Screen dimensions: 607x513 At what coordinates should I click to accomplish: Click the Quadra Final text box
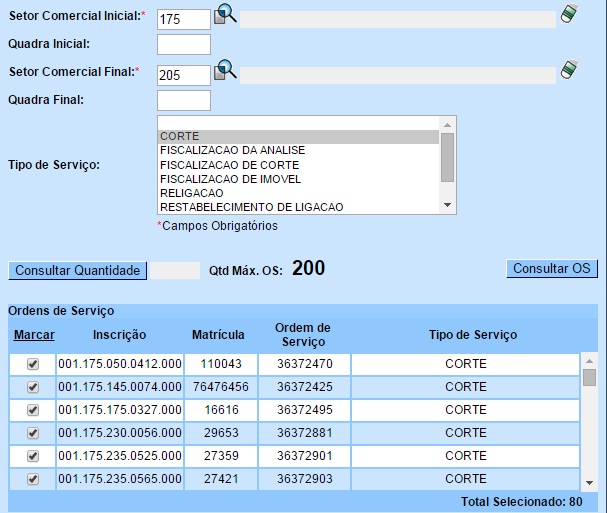click(x=184, y=101)
